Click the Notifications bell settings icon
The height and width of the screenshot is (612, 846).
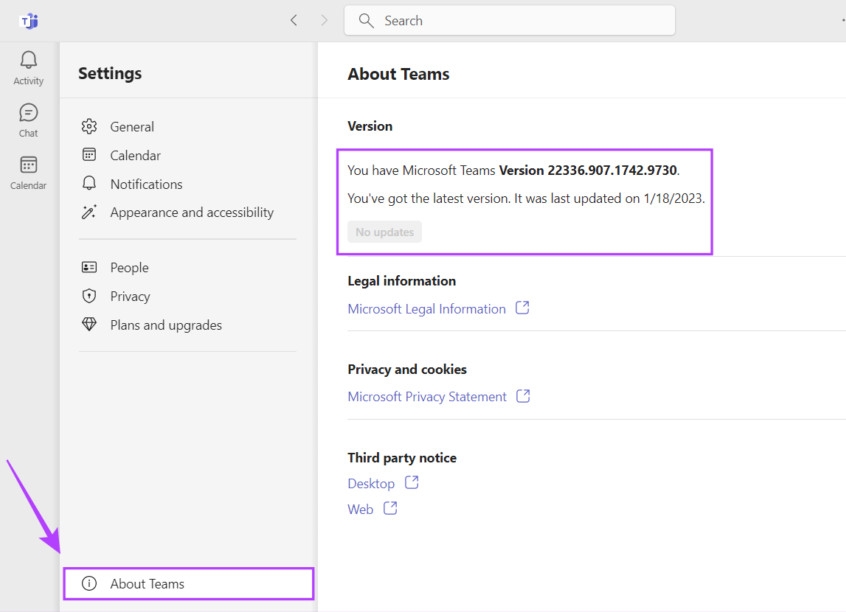(89, 183)
